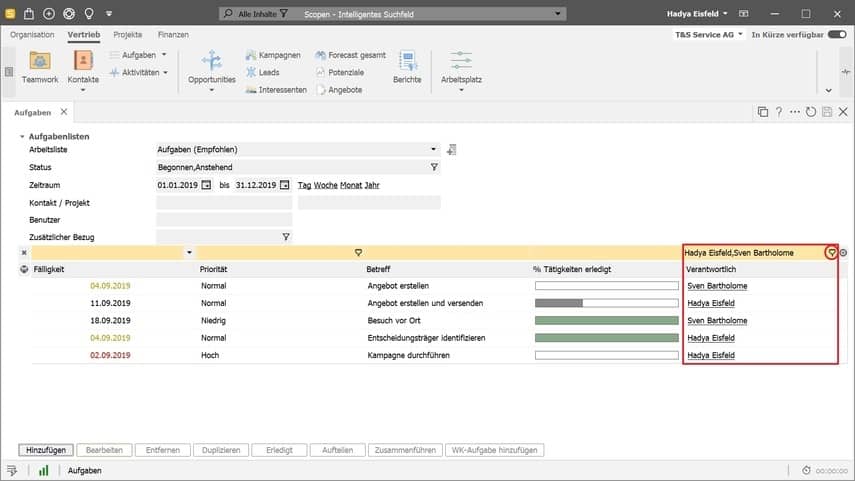Open the Opportunities icon

click(212, 60)
